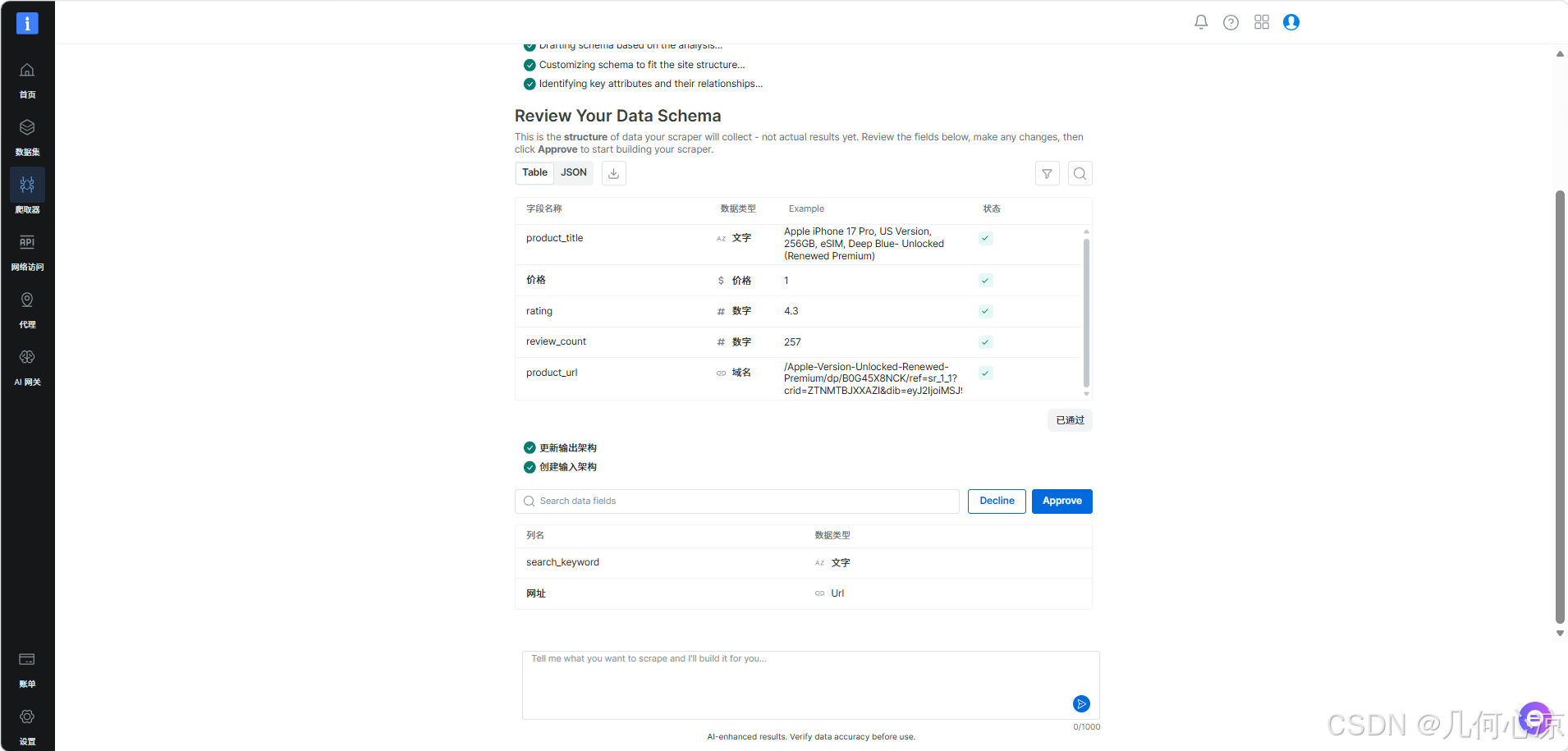Click the scrape prompt text area
Screen dimensions: 1568x751
pyautogui.click(x=810, y=685)
